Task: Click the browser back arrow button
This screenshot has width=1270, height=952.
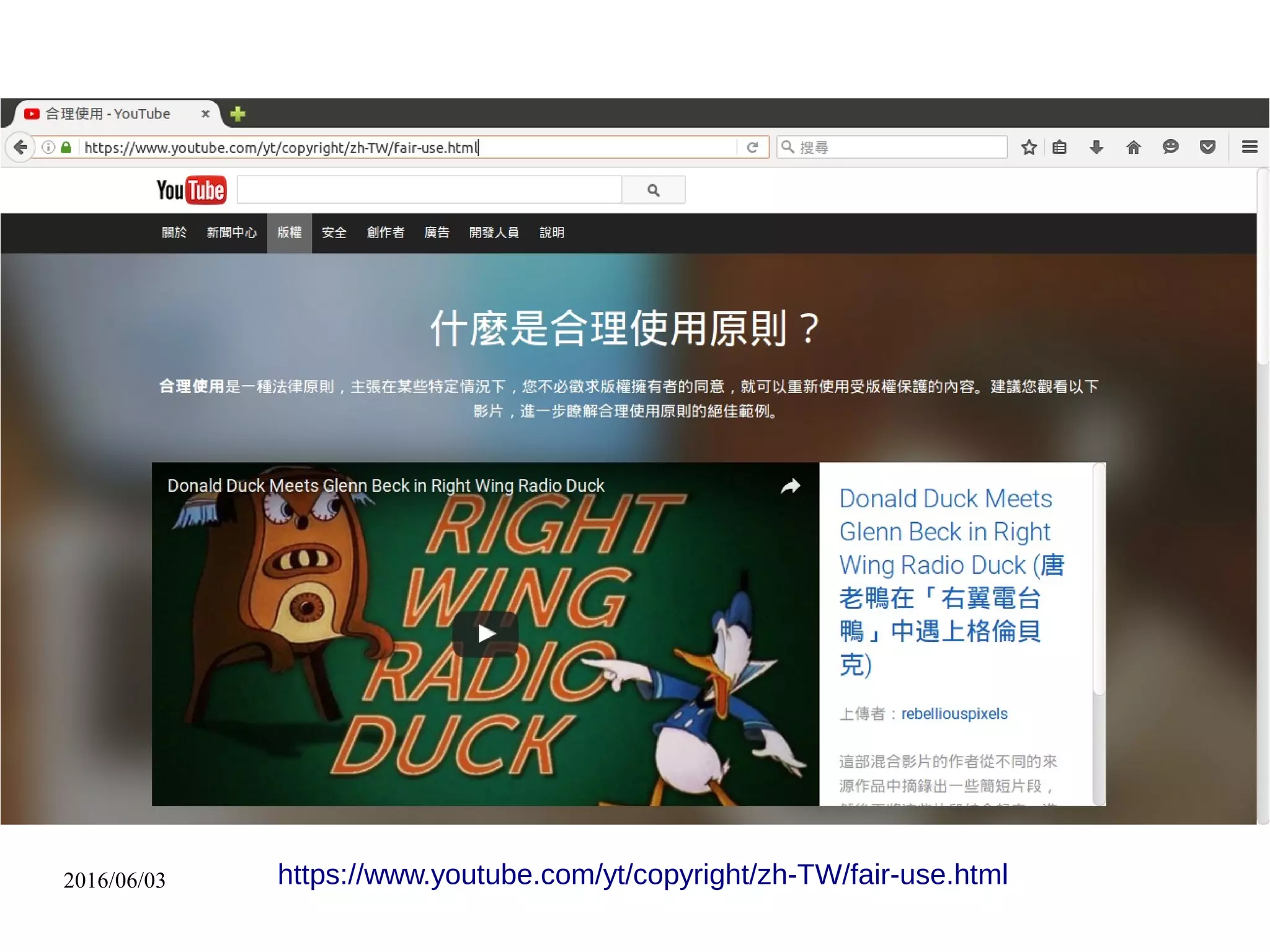Action: (x=20, y=148)
